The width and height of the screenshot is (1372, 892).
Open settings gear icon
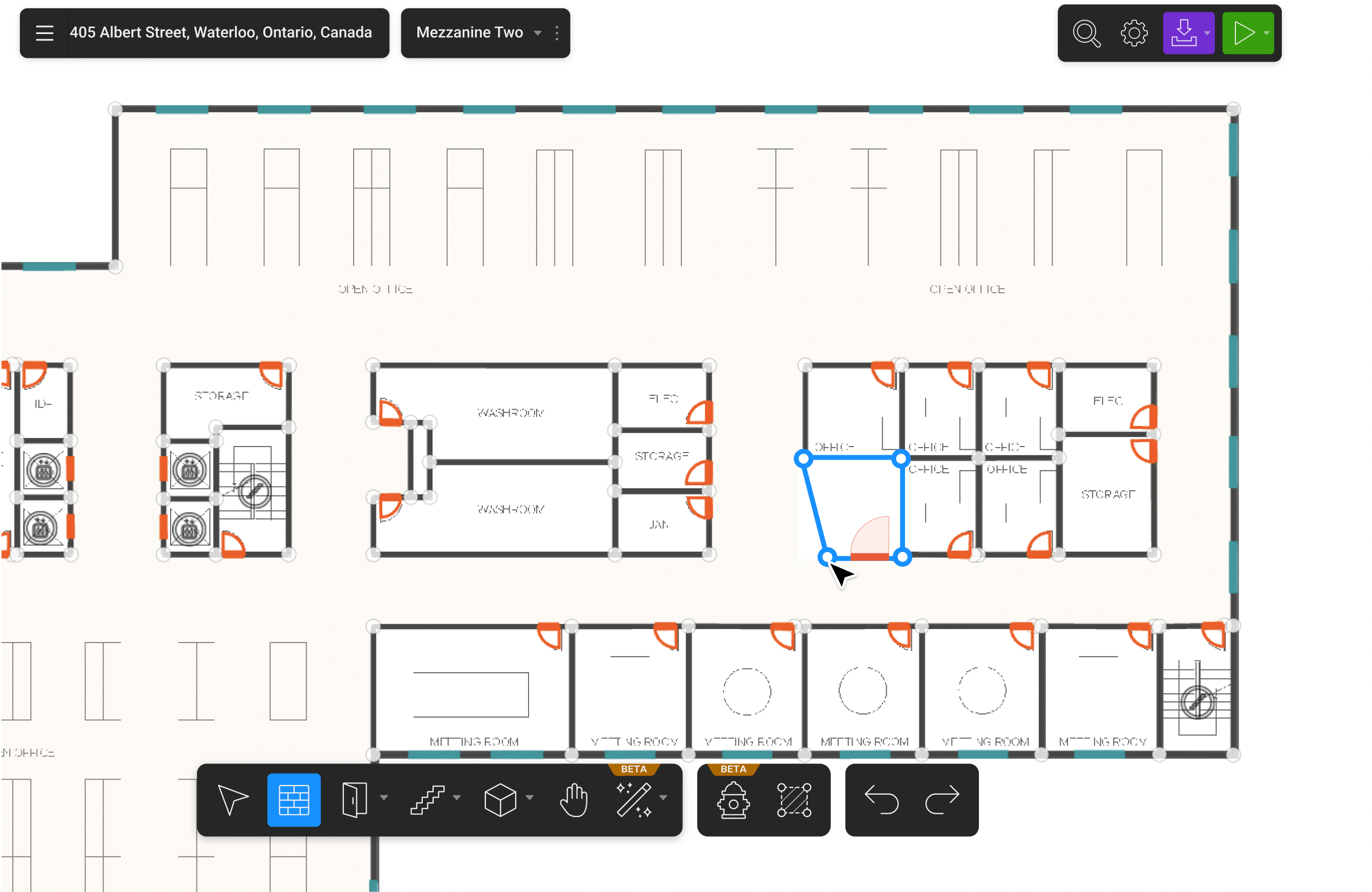(x=1133, y=33)
